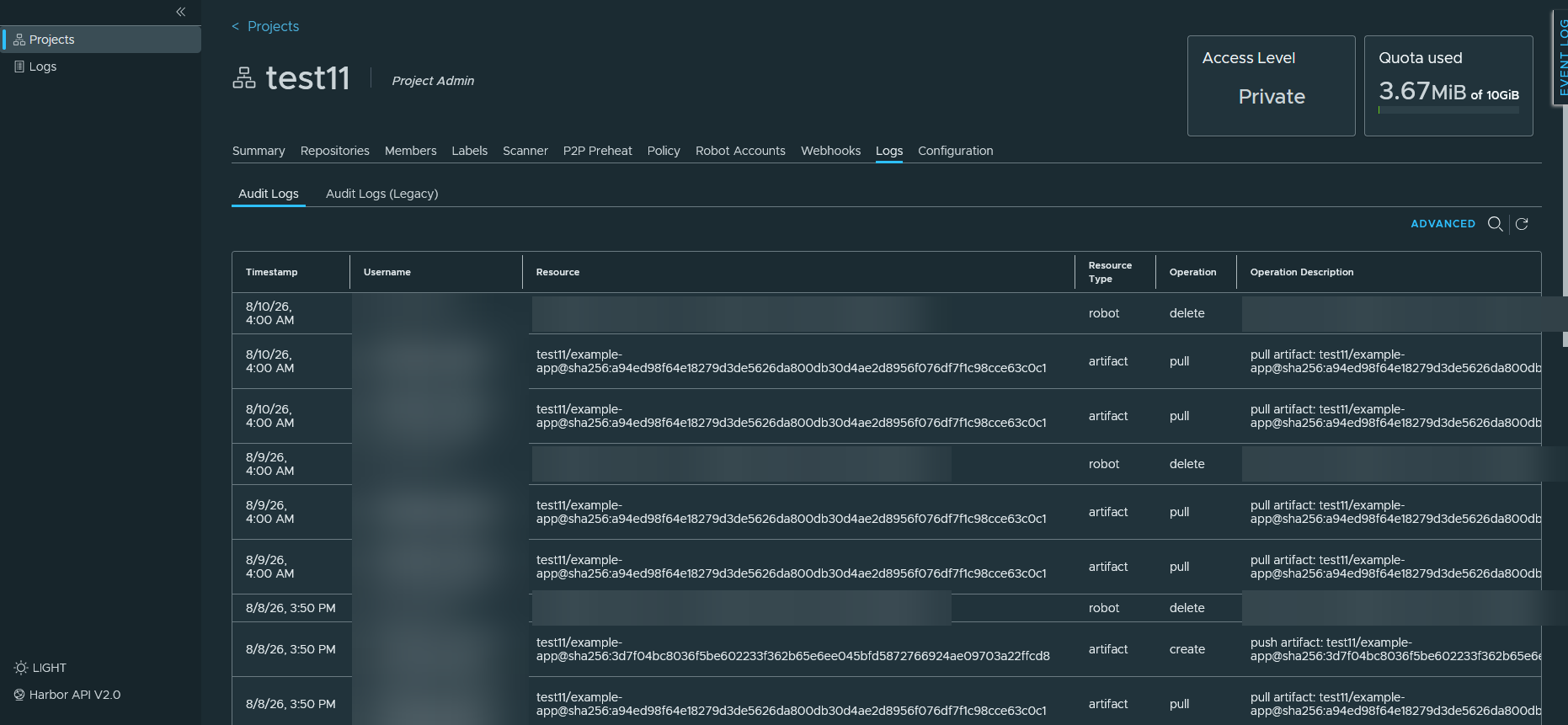Click resource with sha256:3d7f04bc digest
The image size is (1568, 725).
click(792, 649)
